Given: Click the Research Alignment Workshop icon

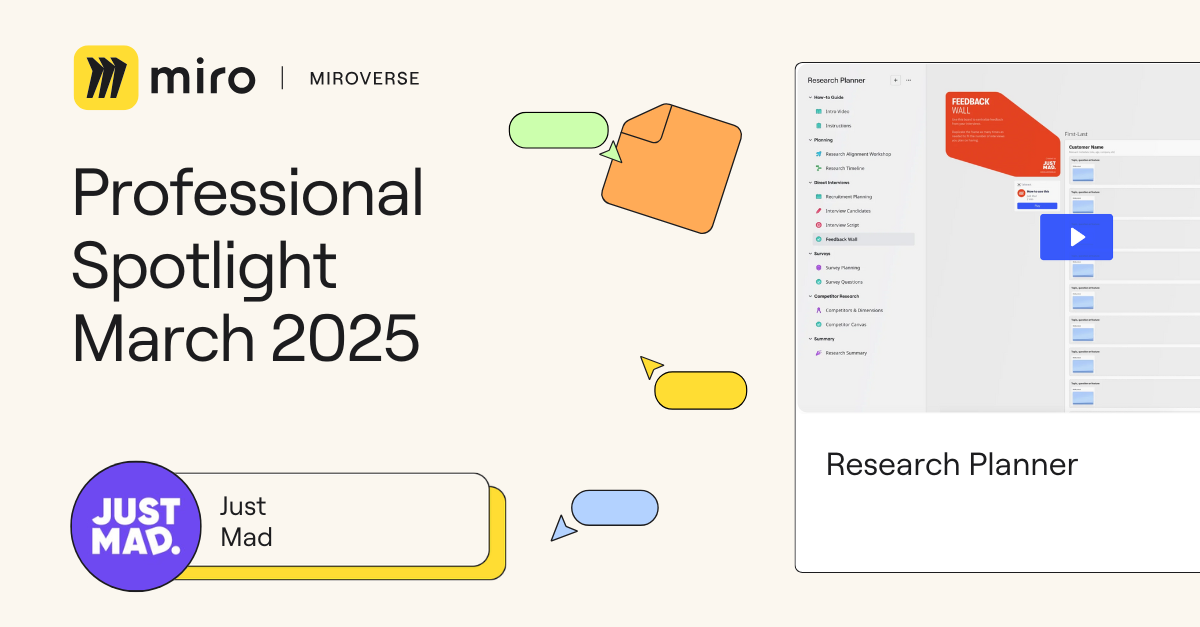Looking at the screenshot, I should point(818,154).
